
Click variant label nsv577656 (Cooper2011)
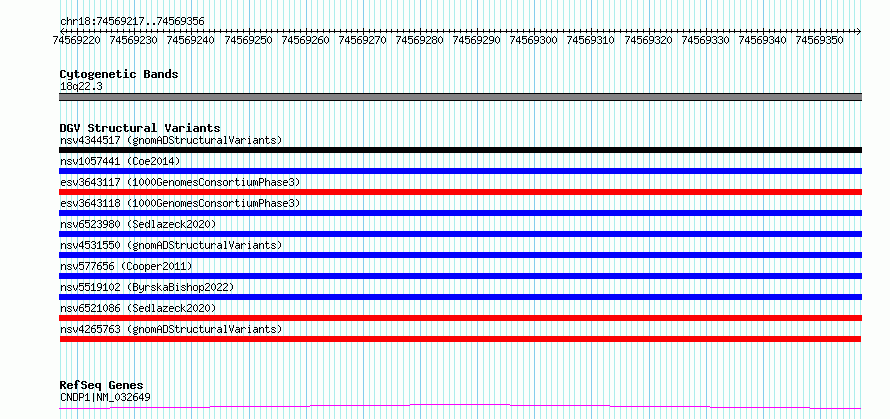[x=126, y=266]
